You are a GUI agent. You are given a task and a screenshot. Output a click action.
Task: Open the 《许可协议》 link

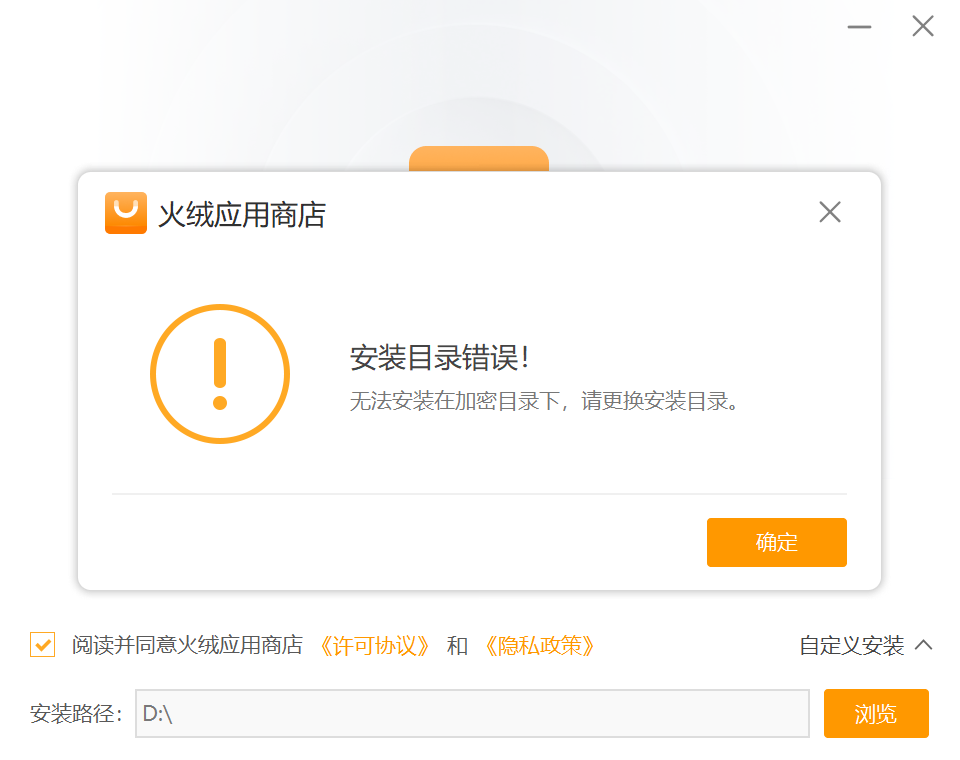coord(374,646)
